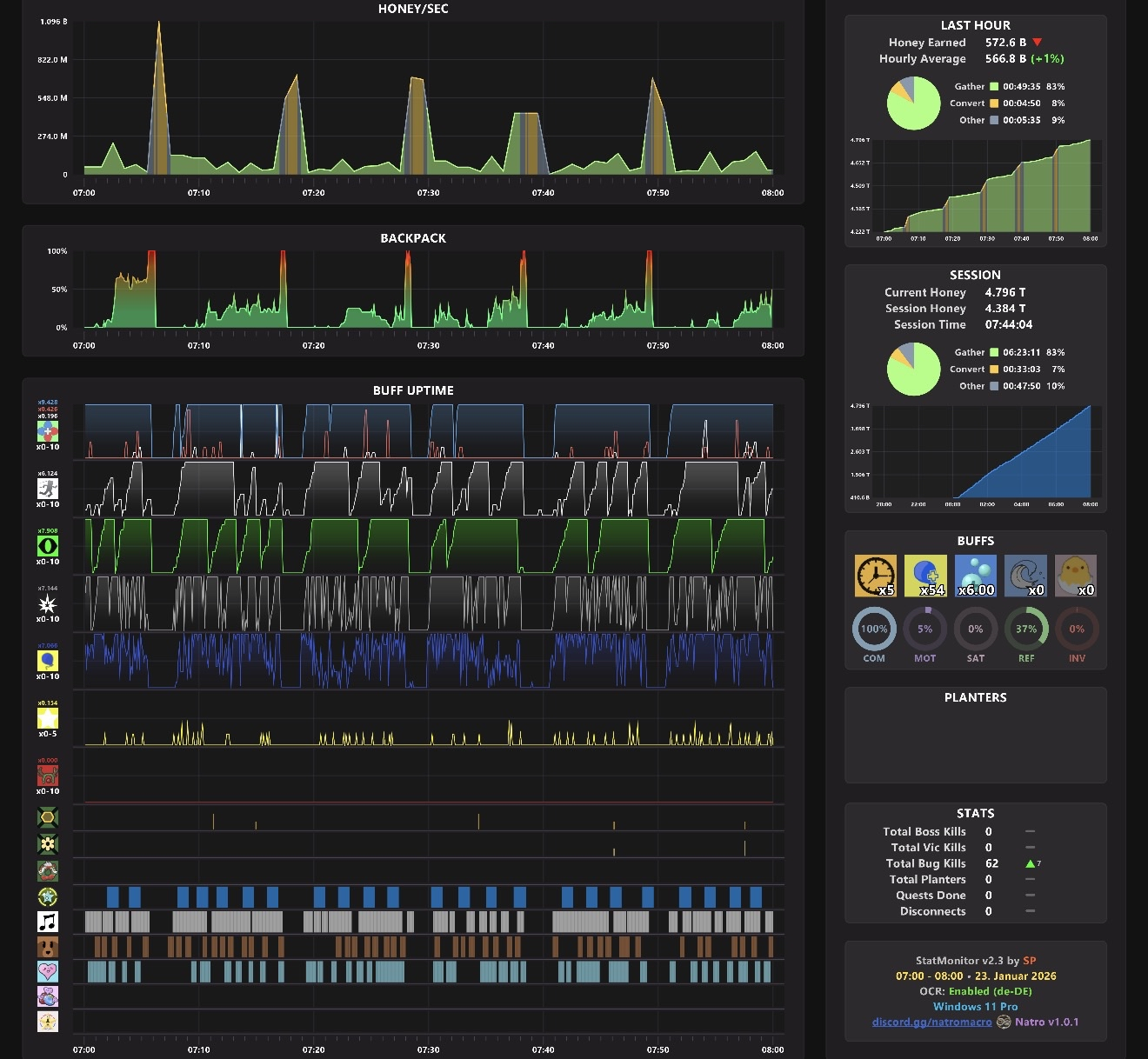Click the BUFF UPTIME chart title
Image resolution: width=1148 pixels, height=1059 pixels.
click(413, 390)
